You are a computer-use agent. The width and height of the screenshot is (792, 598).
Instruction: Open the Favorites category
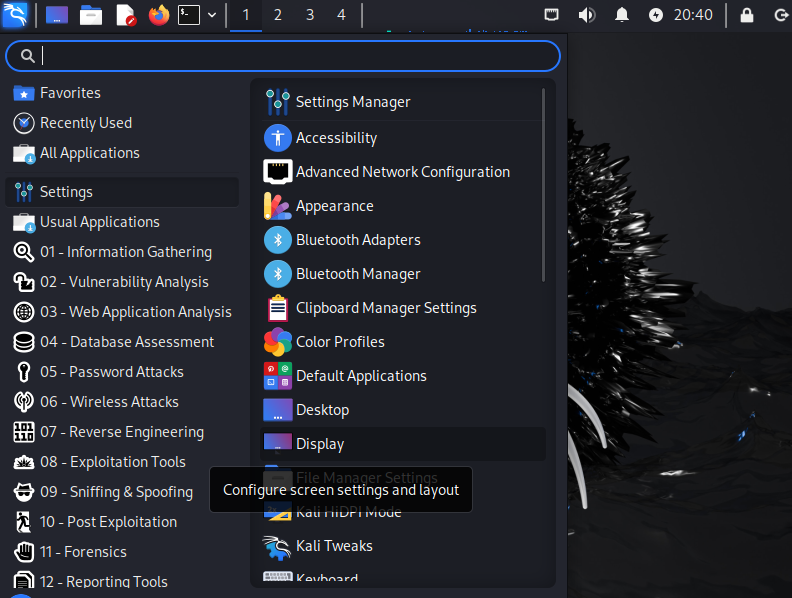(121, 93)
